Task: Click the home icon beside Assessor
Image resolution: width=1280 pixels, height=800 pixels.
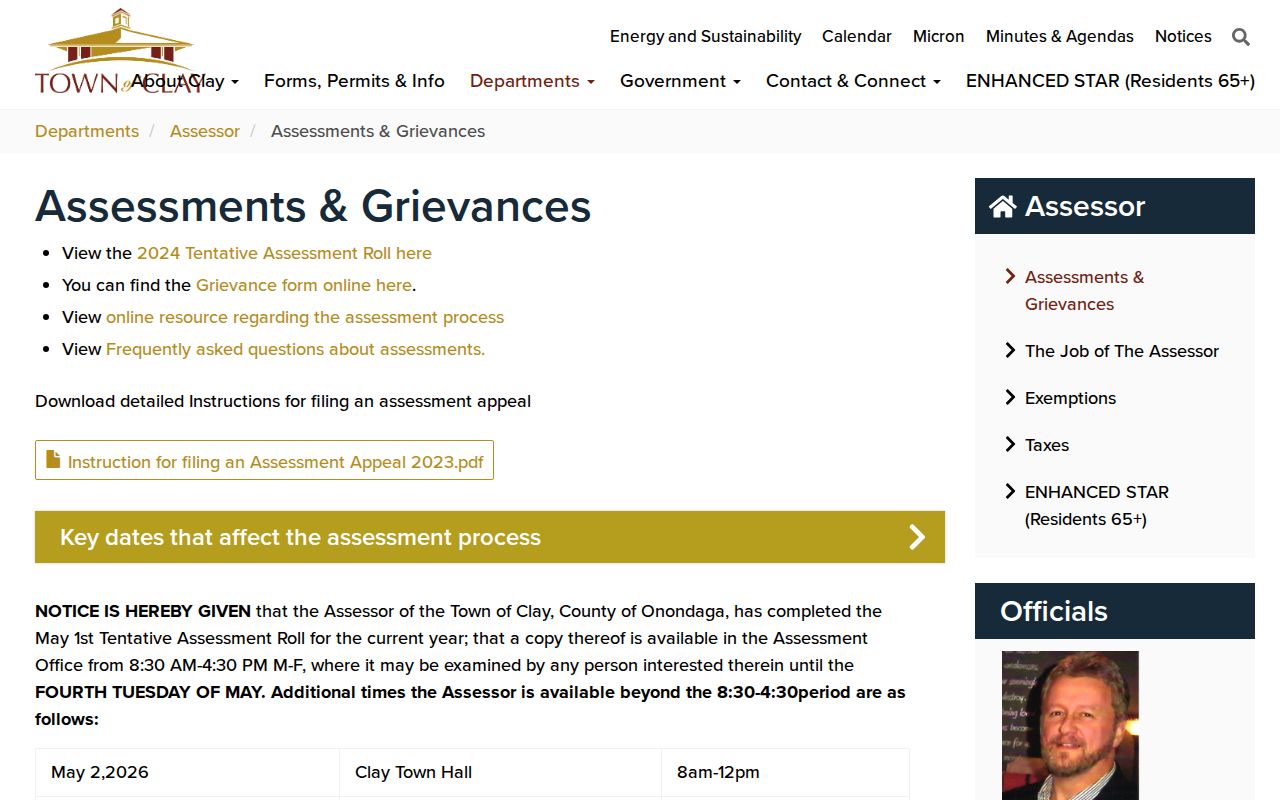Action: pyautogui.click(x=1002, y=206)
